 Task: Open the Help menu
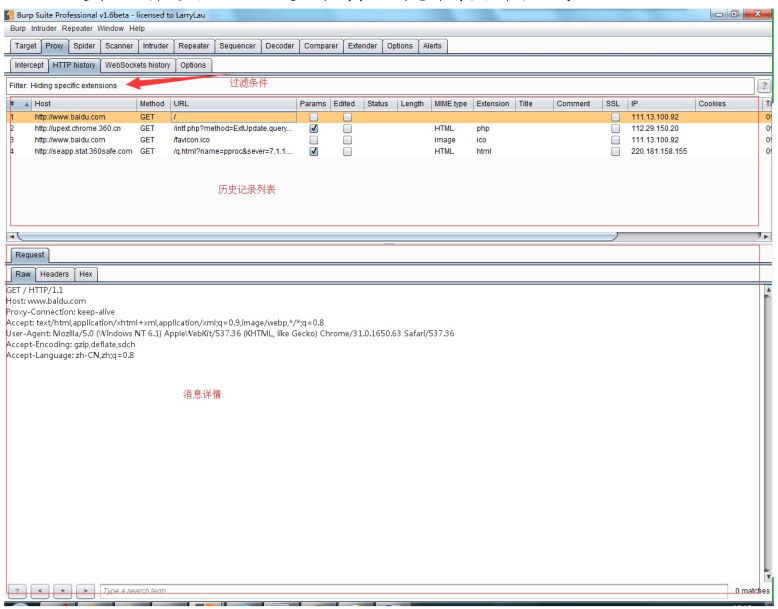click(x=137, y=28)
